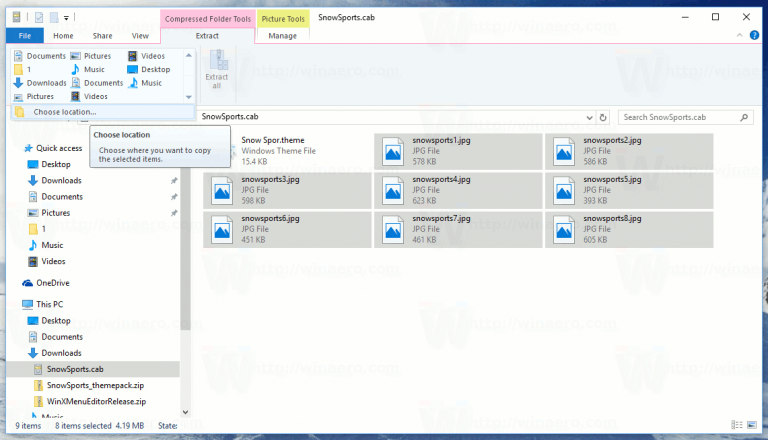Viewport: 768px width, 440px height.
Task: Switch to the Share ribbon tab
Action: coord(102,35)
